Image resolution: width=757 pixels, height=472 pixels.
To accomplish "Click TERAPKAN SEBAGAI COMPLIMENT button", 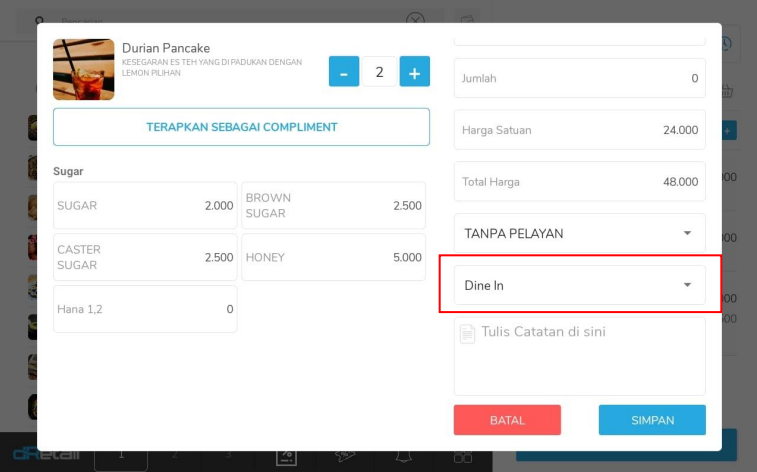I will (x=241, y=127).
